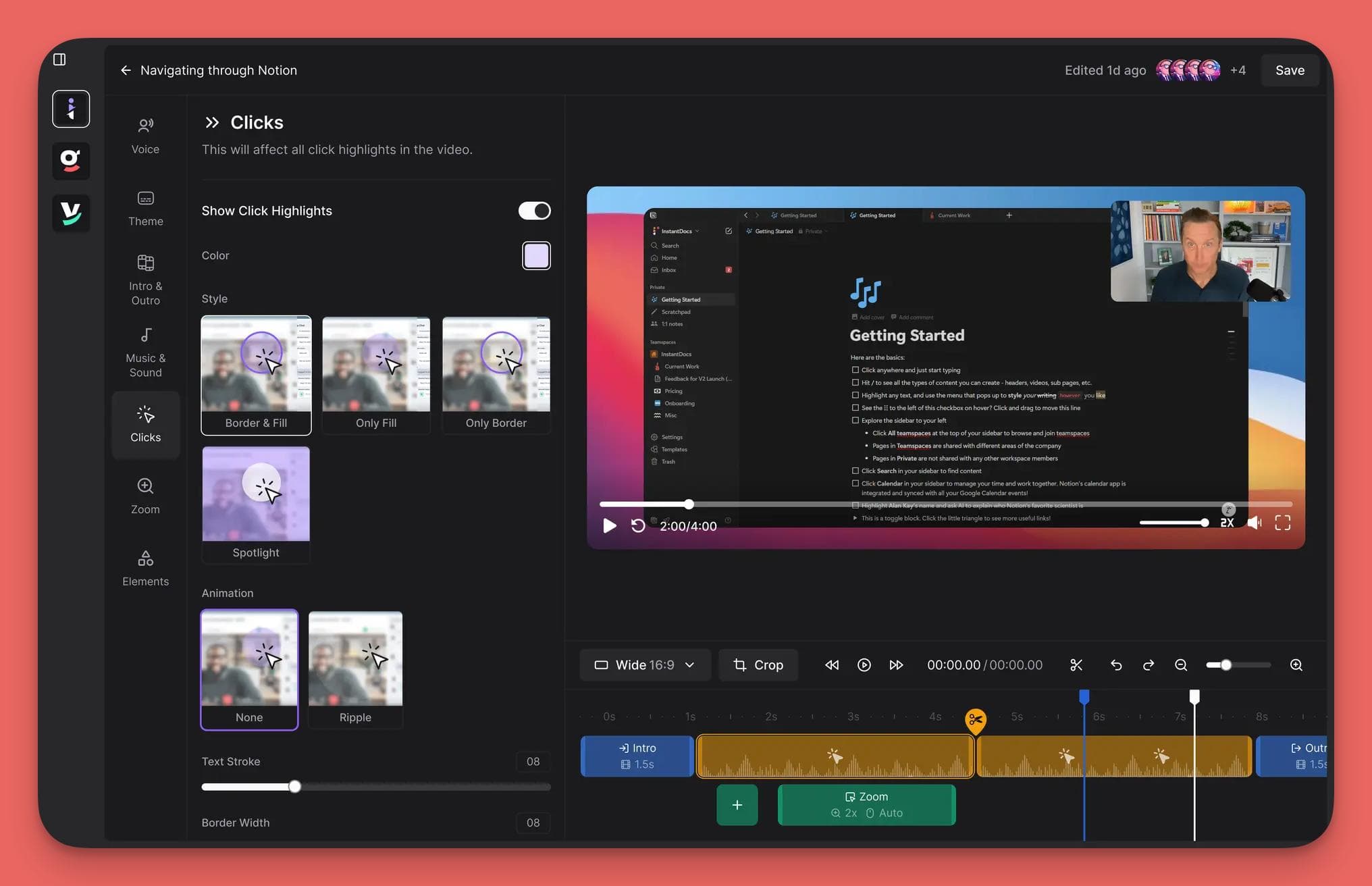Collapse the Clicks settings panel
This screenshot has height=886, width=1372.
[x=212, y=122]
